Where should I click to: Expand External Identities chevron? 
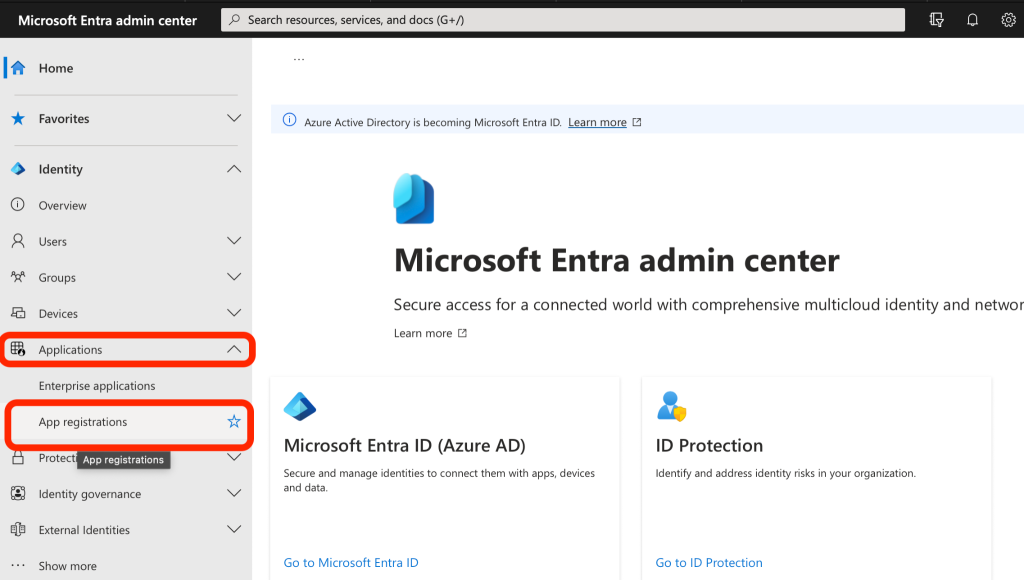pos(234,530)
